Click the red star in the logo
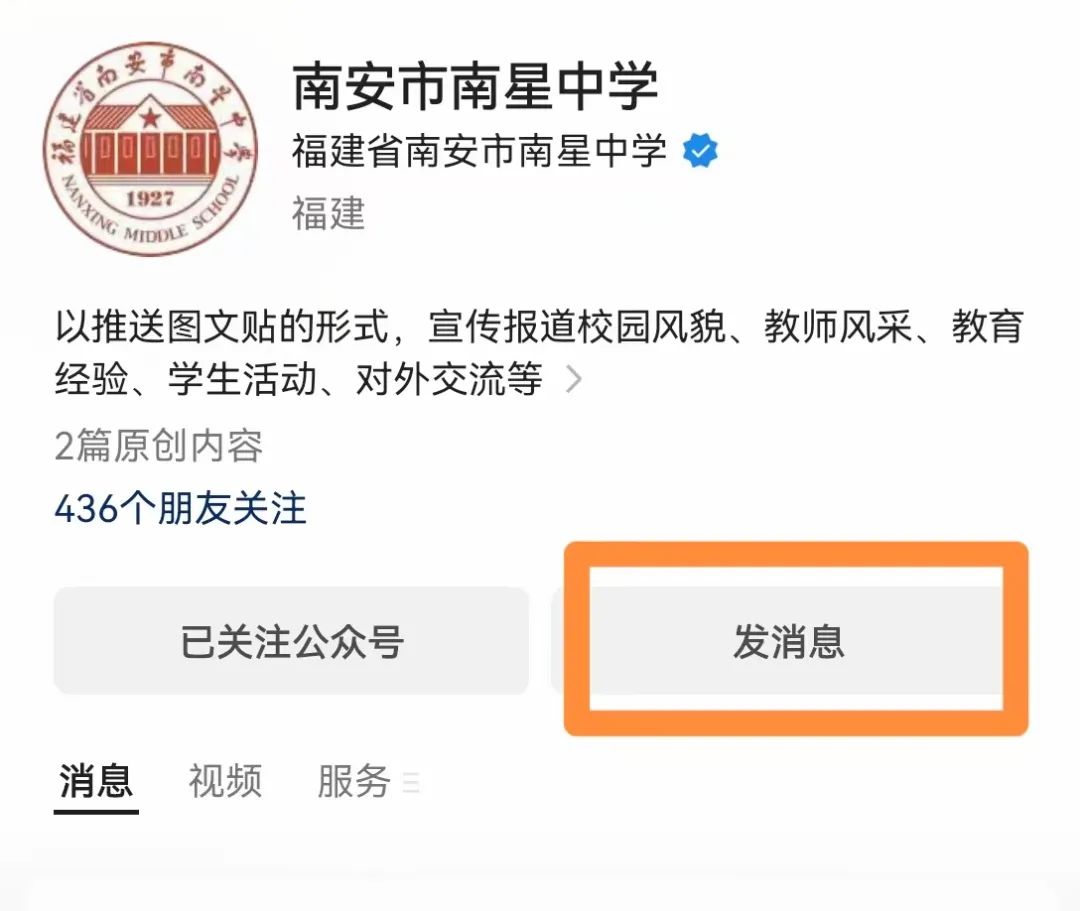Image resolution: width=1080 pixels, height=911 pixels. 149,118
